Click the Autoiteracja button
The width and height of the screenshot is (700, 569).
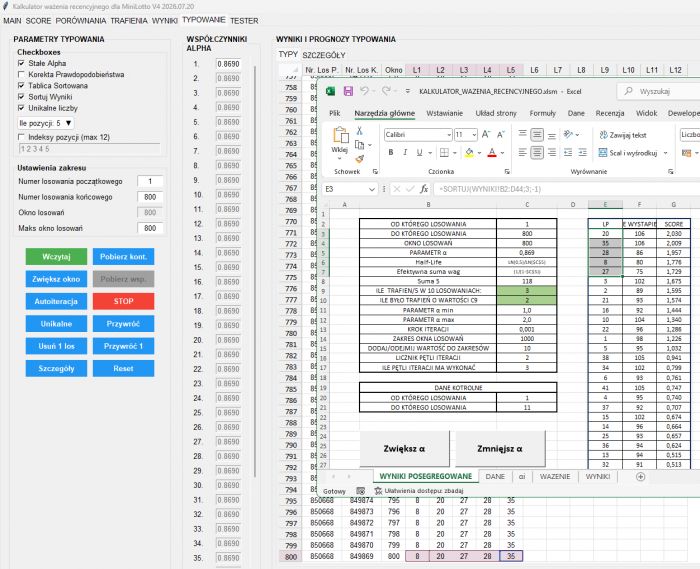(56, 301)
